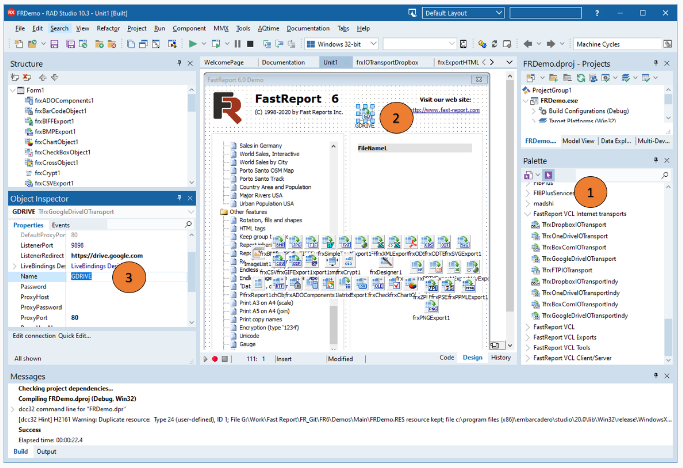Switch to the Documentation editor tab
683x468 pixels.
point(283,62)
